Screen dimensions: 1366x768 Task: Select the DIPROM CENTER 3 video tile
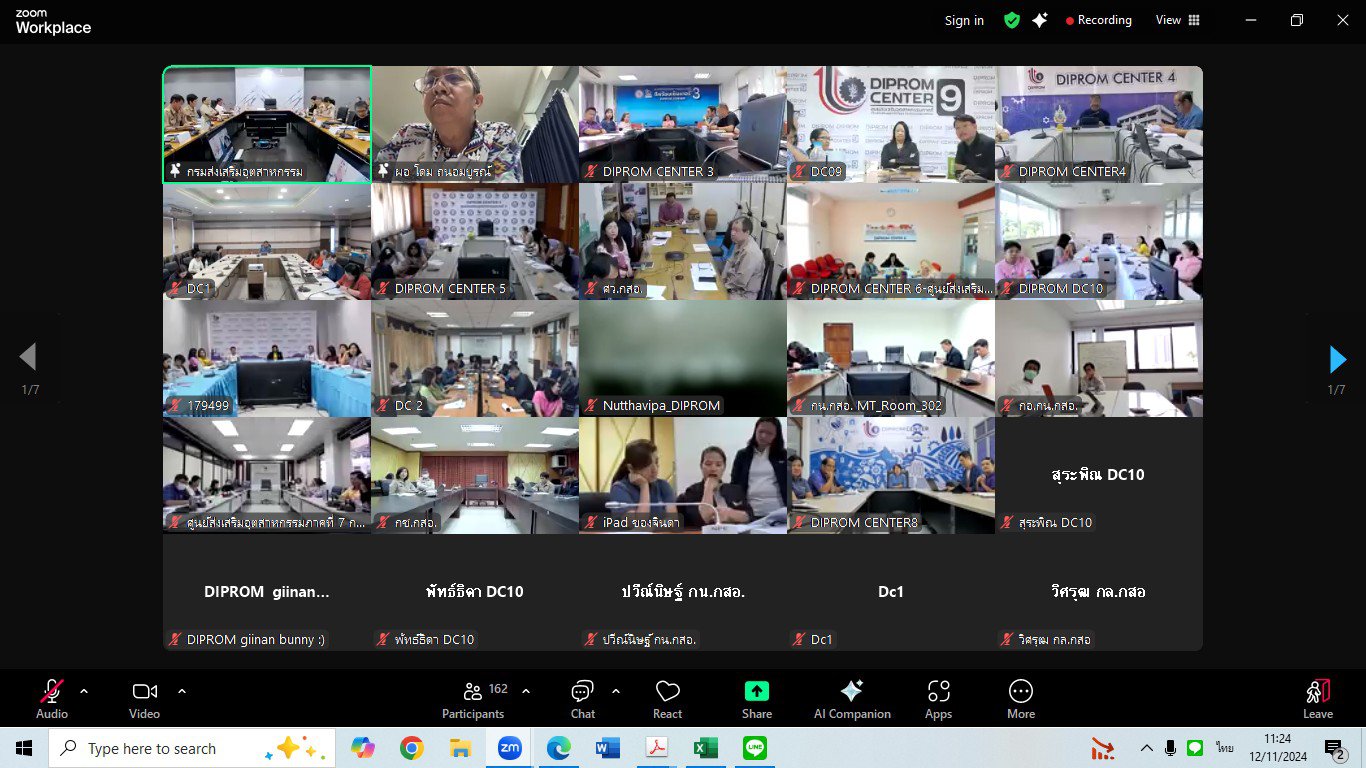(x=683, y=124)
